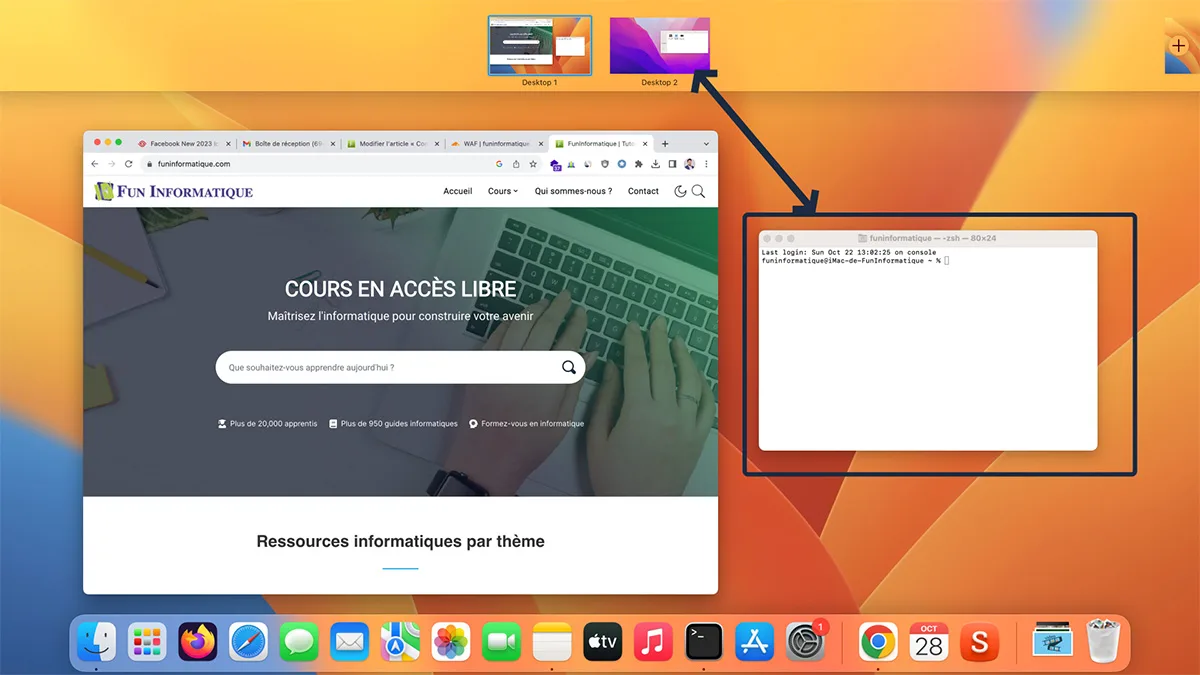
Task: Open FaceTime in the dock
Action: click(501, 642)
